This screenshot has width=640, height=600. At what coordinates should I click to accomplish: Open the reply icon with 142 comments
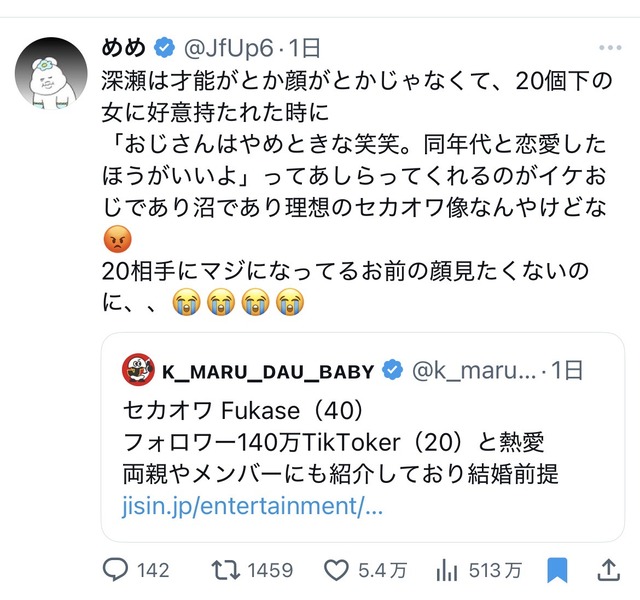pyautogui.click(x=116, y=570)
